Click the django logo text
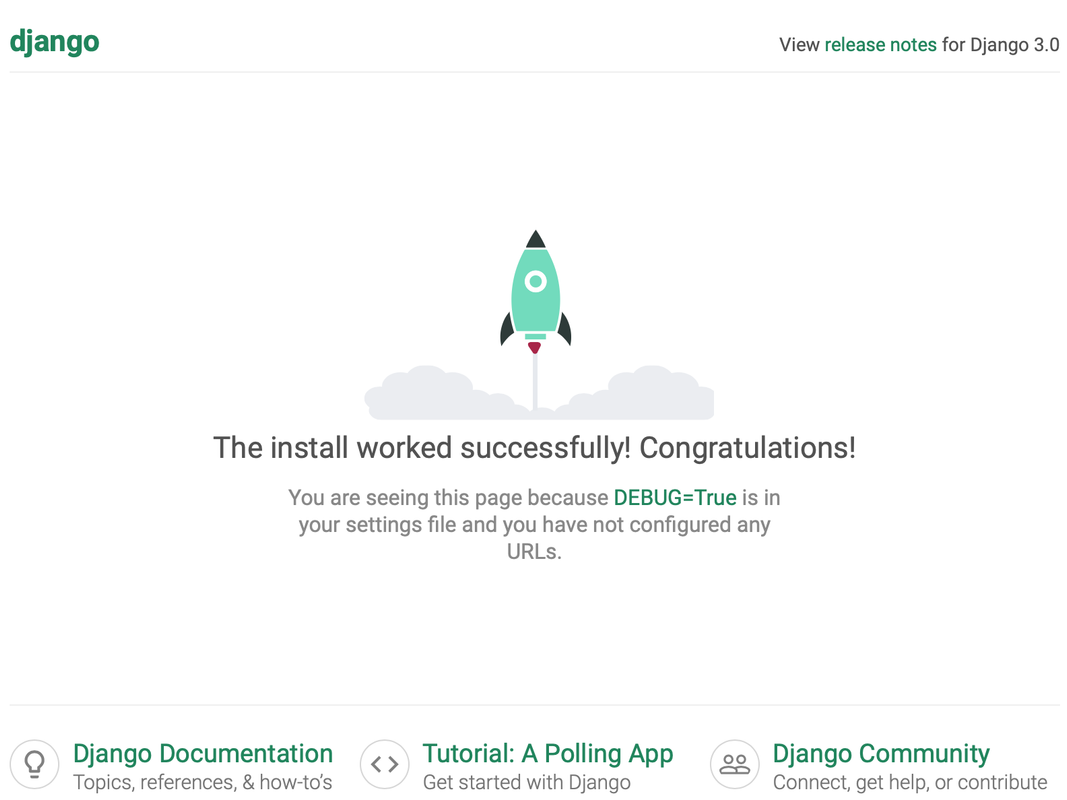Image resolution: width=1067 pixels, height=800 pixels. point(54,42)
